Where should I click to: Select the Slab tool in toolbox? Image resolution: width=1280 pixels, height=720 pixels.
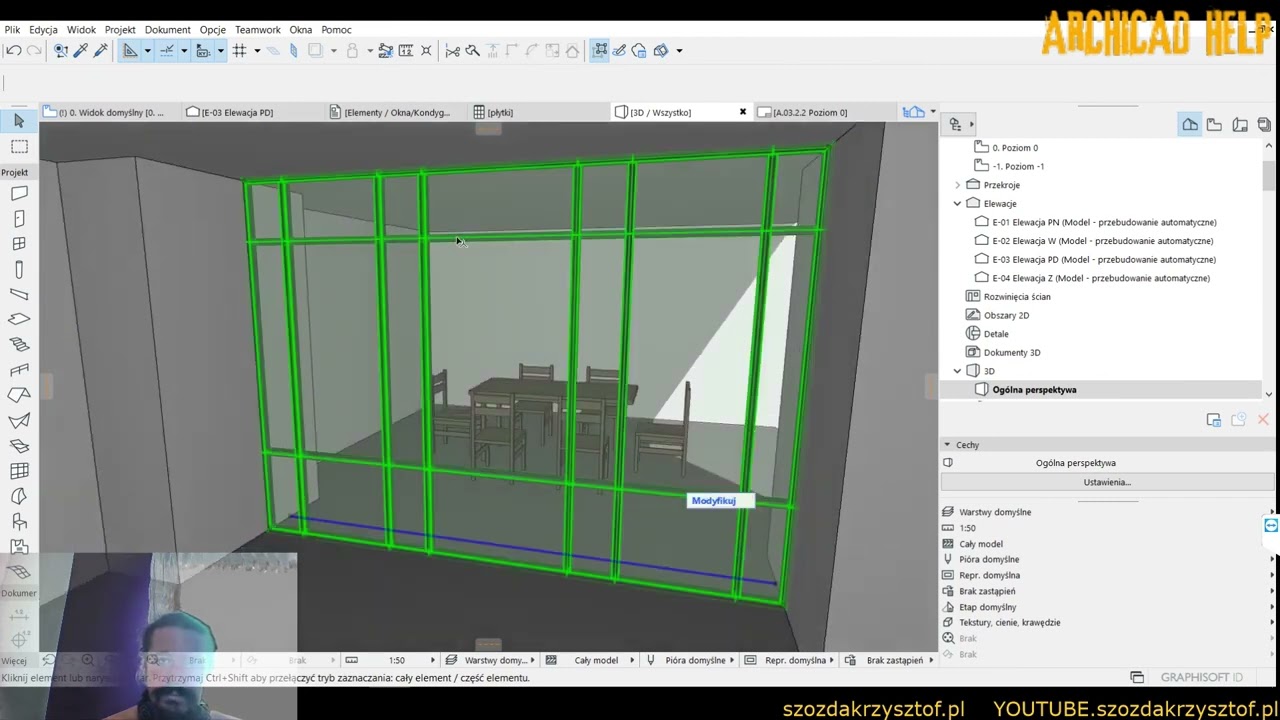tap(19, 320)
